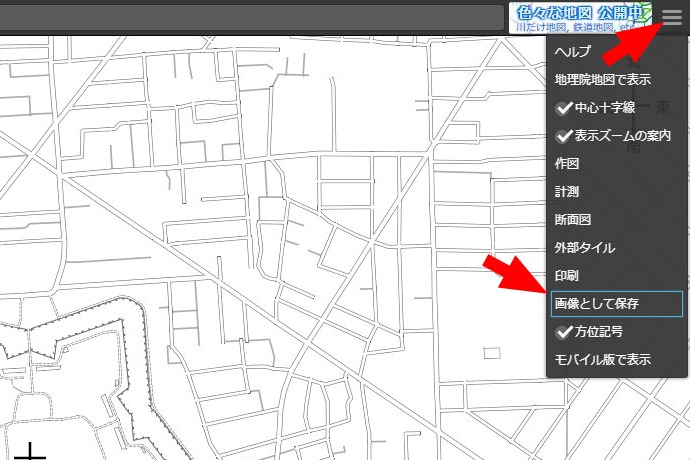The width and height of the screenshot is (690, 460).
Task: Toggle the 中心十字線 center crosshair option
Action: [600, 108]
